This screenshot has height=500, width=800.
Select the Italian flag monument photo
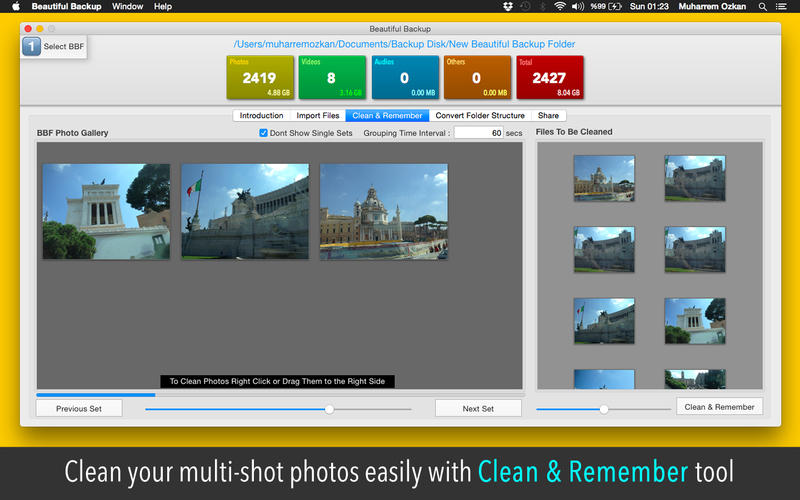(x=245, y=211)
